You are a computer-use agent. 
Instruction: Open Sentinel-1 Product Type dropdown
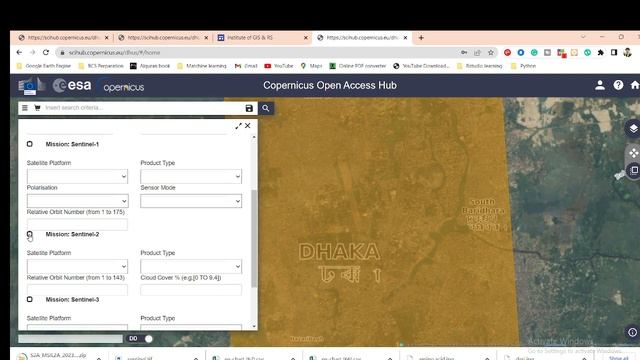(191, 176)
